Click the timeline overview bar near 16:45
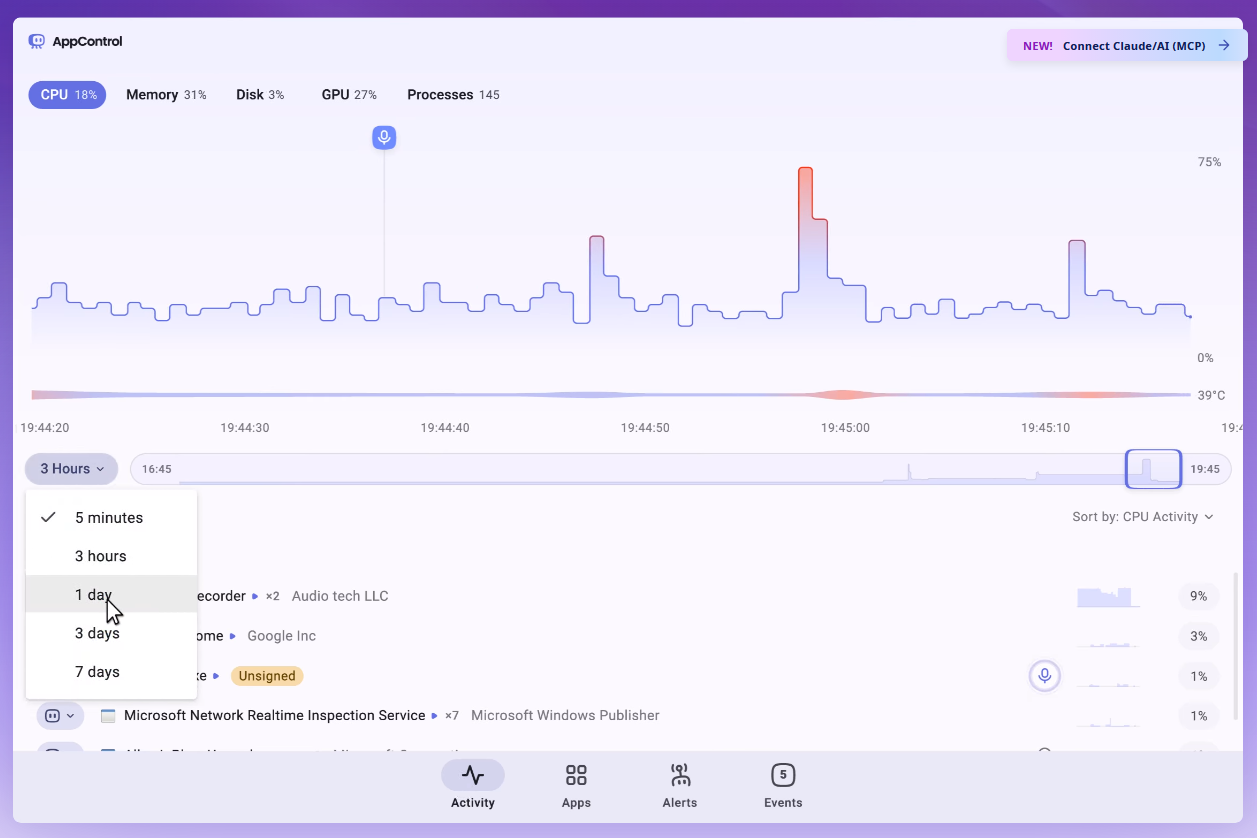The height and width of the screenshot is (838, 1257). [x=157, y=469]
